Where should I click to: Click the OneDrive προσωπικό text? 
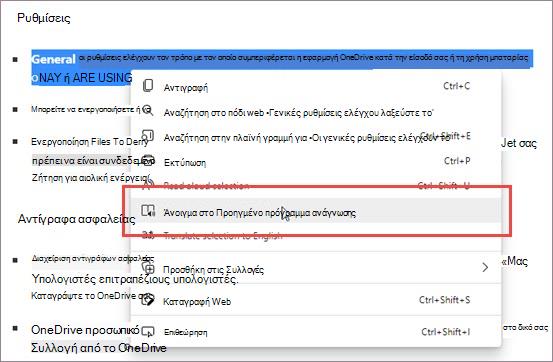(85, 330)
